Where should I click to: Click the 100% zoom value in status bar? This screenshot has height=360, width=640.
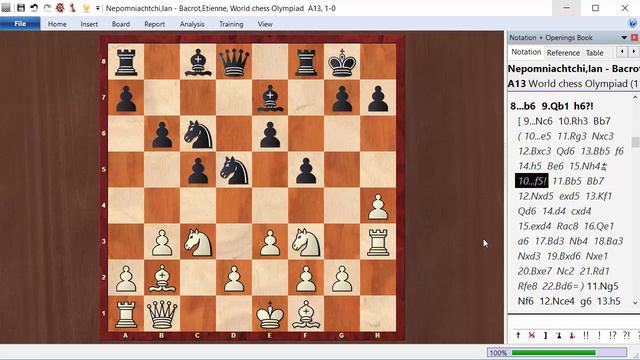tap(498, 353)
